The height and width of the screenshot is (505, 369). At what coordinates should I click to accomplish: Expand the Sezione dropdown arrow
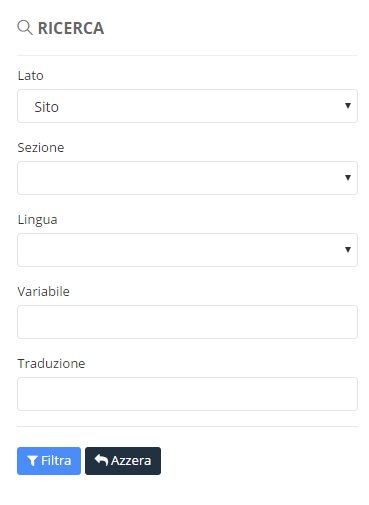coord(348,178)
